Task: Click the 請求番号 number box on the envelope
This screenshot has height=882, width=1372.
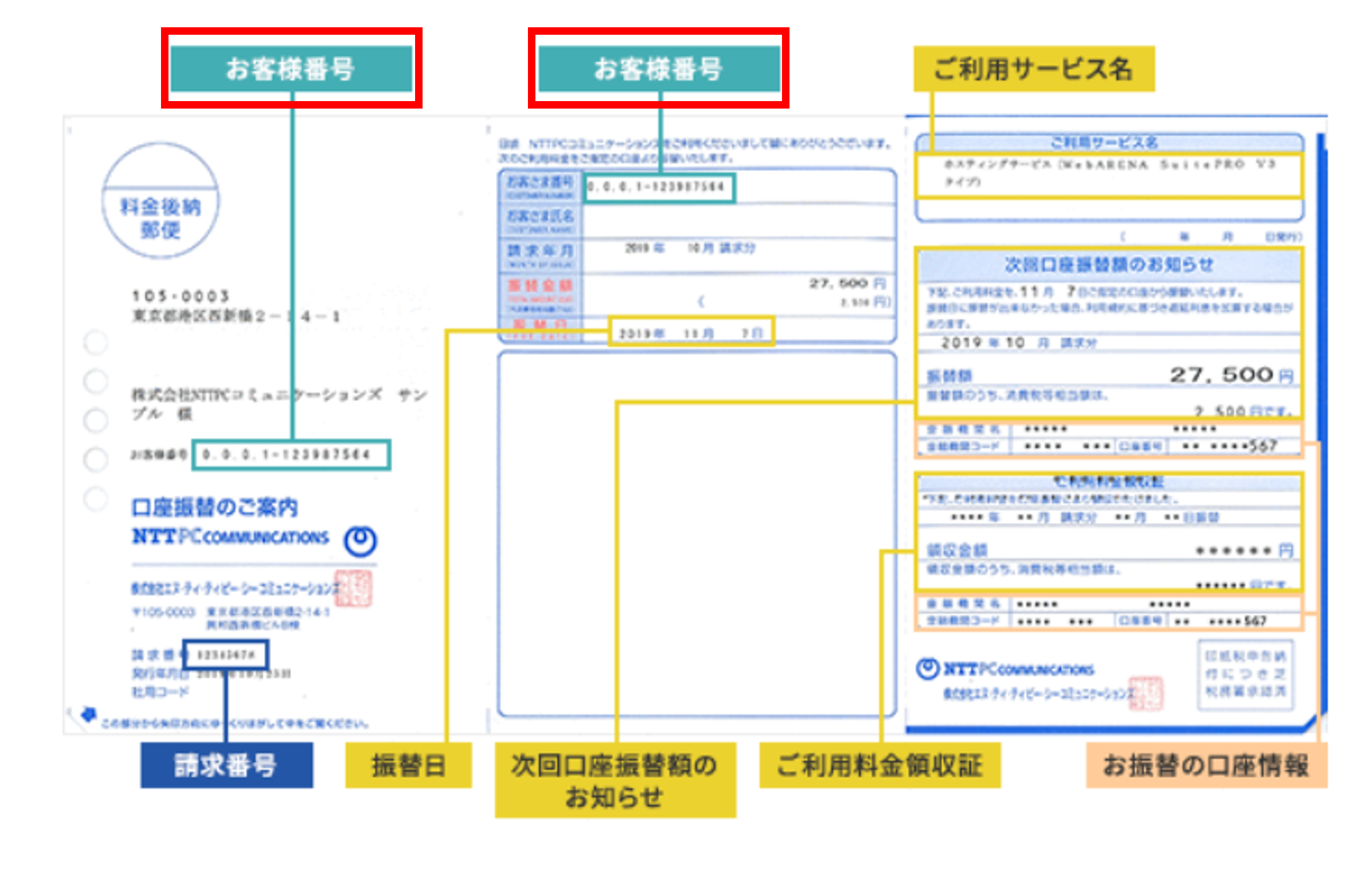Action: tap(226, 654)
